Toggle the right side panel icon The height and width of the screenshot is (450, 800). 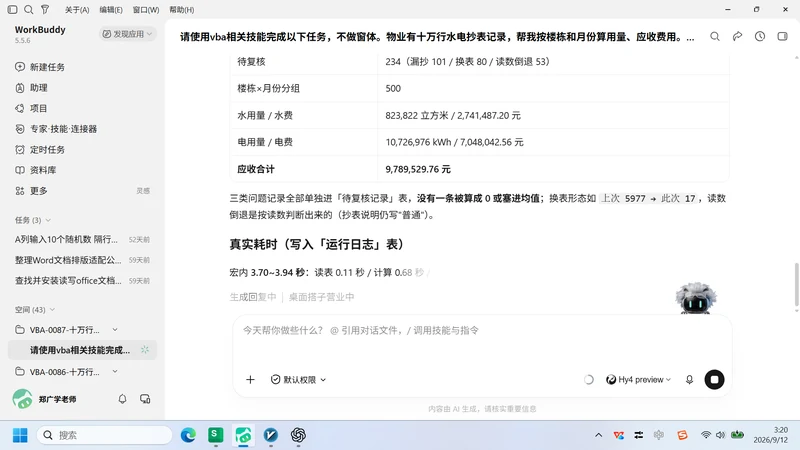point(782,36)
